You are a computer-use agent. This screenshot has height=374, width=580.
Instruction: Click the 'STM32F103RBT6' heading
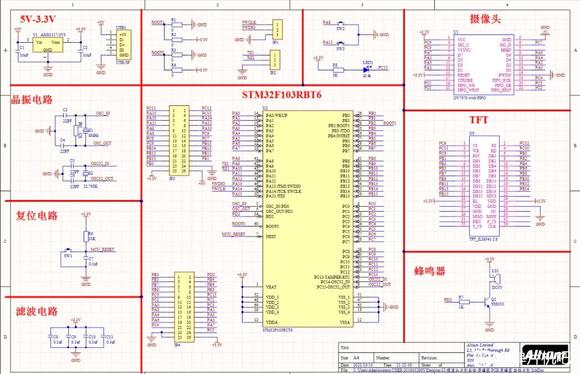[281, 95]
